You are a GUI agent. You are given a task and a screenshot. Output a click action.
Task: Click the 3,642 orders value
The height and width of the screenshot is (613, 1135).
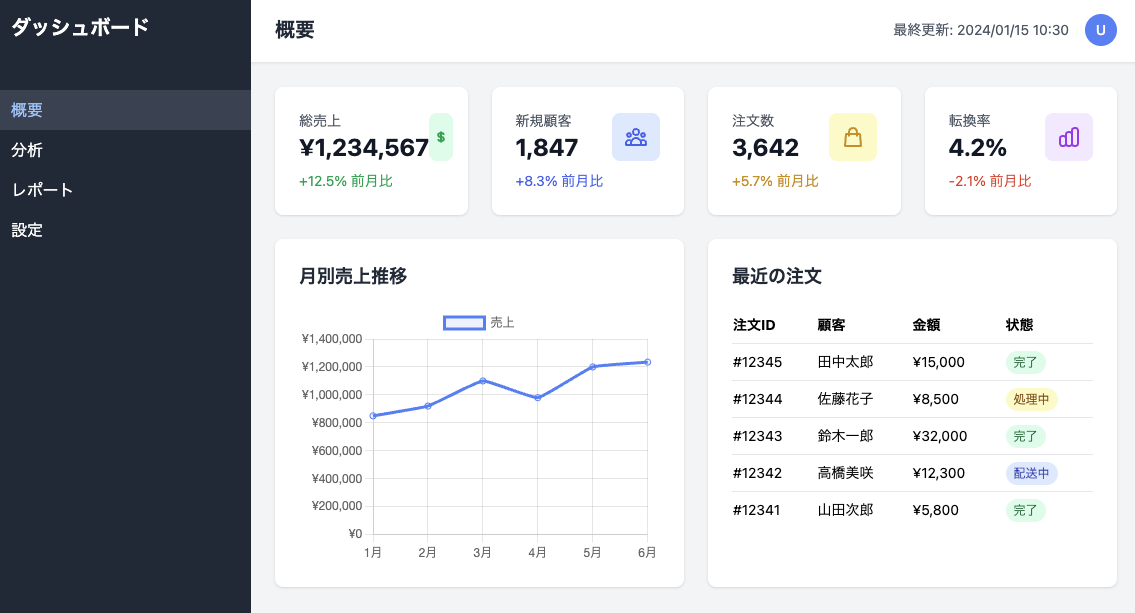(x=765, y=148)
